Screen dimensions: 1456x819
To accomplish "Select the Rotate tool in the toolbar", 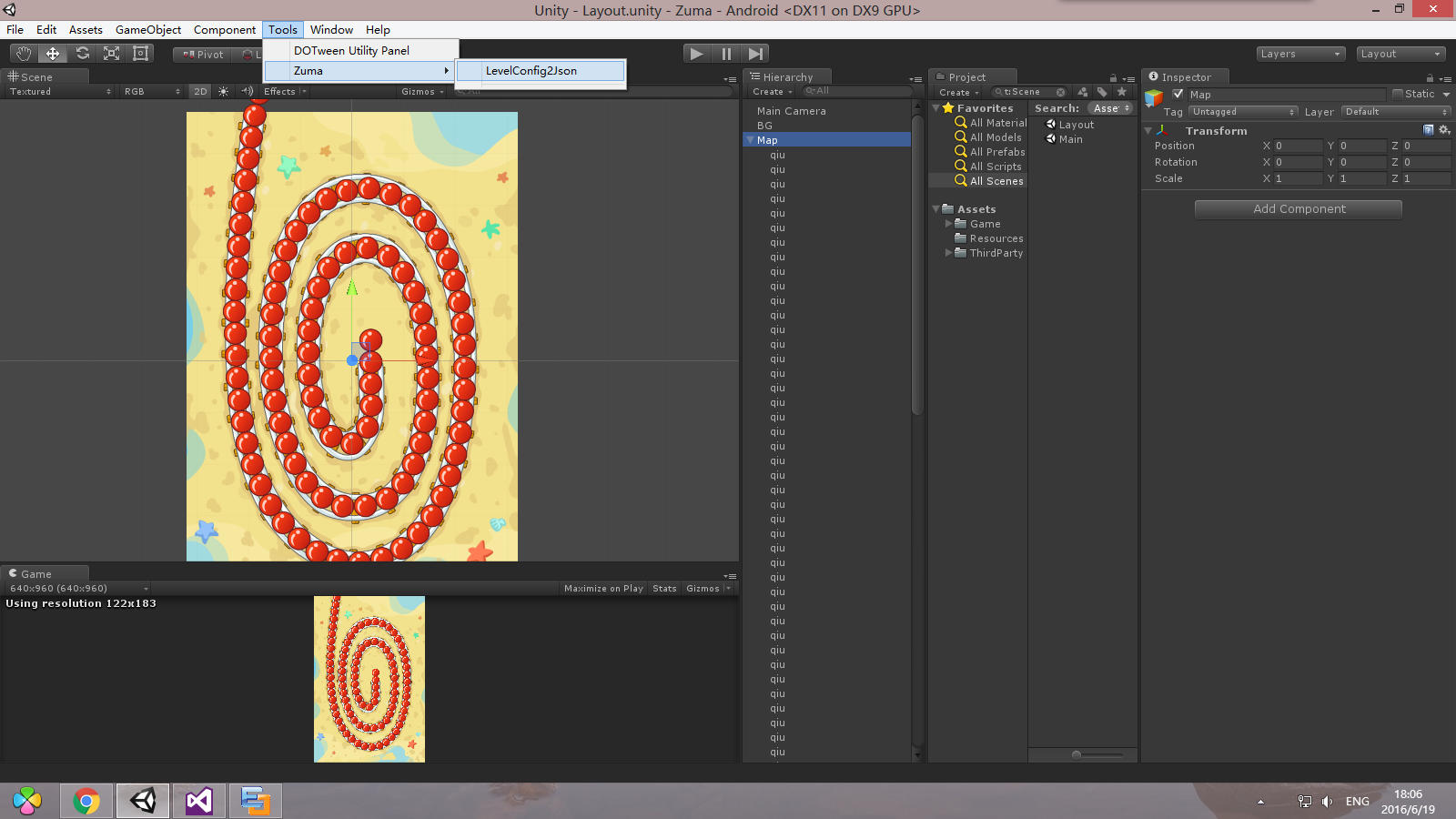I will 82,54.
